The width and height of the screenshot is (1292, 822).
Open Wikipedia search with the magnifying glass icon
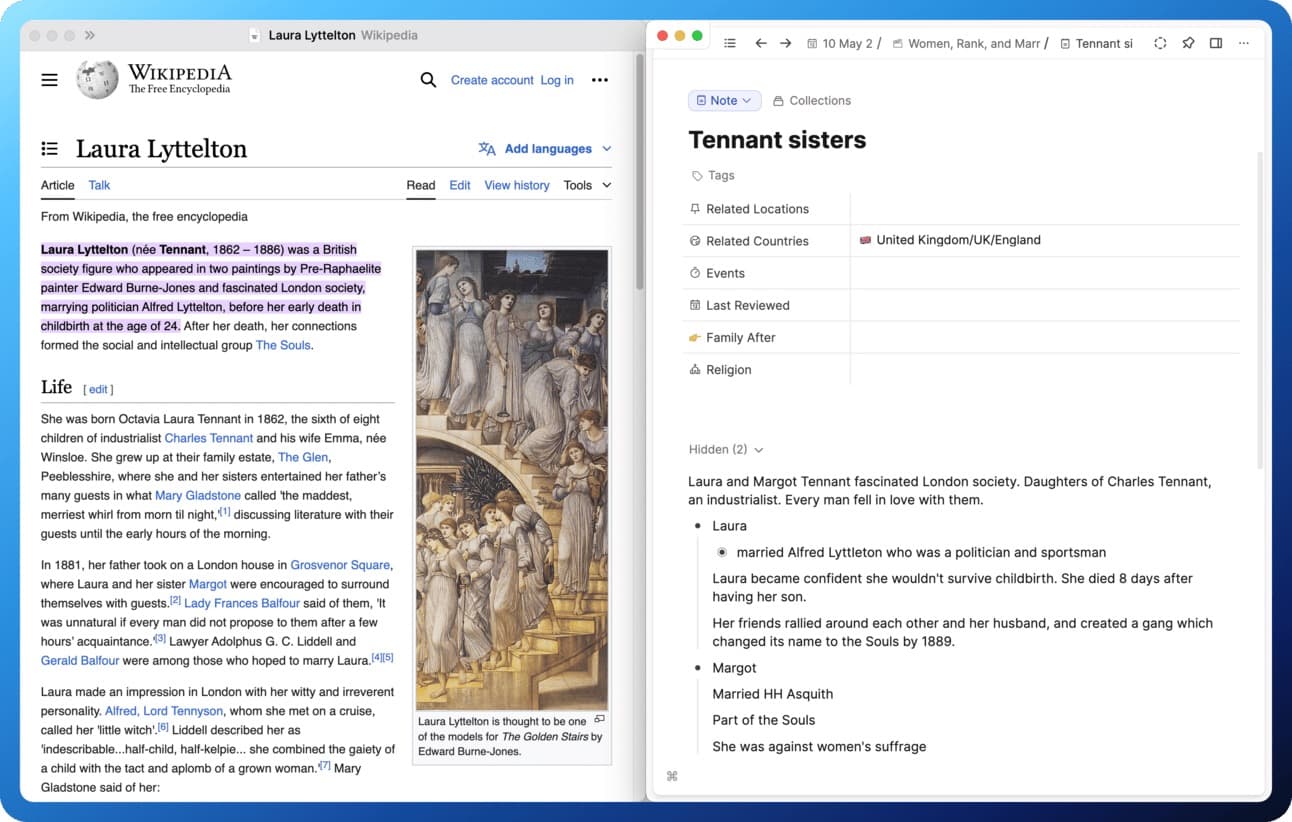427,80
